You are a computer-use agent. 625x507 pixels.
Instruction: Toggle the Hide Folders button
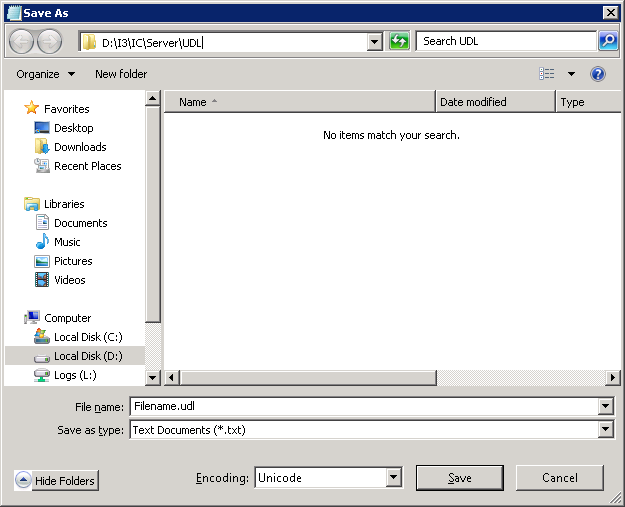click(56, 481)
